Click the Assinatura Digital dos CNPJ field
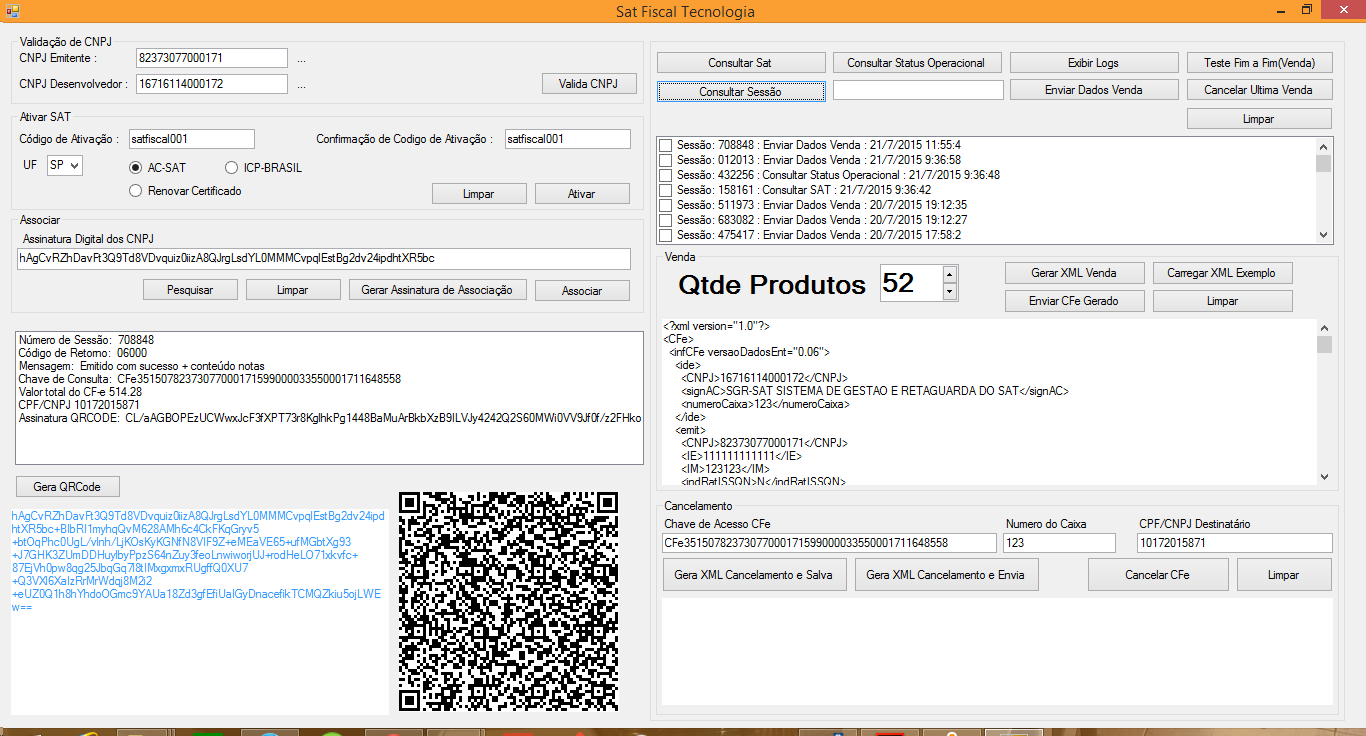This screenshot has height=736, width=1366. (x=324, y=259)
